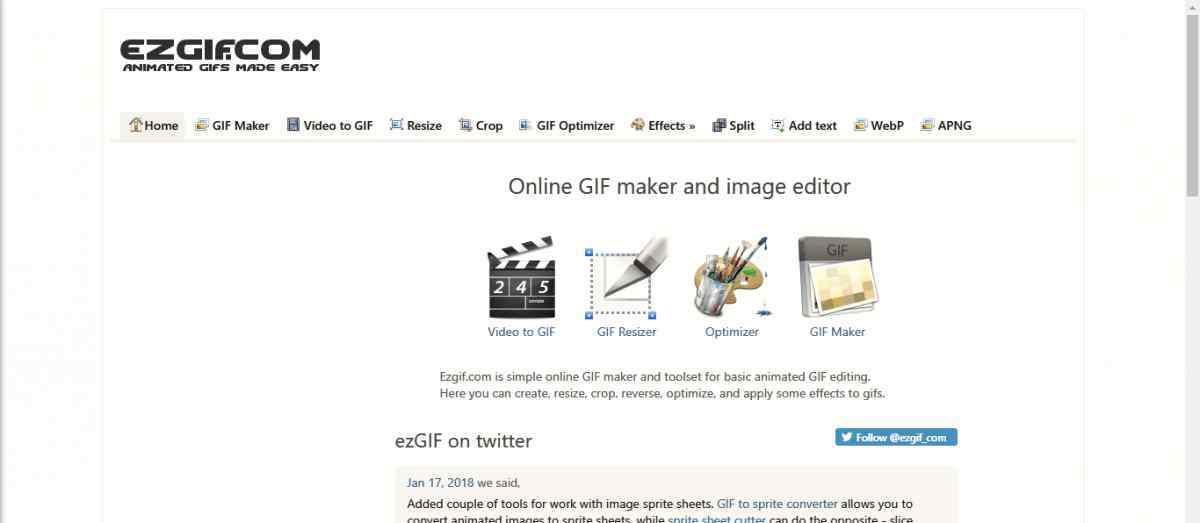Go to the Home tab

point(153,125)
